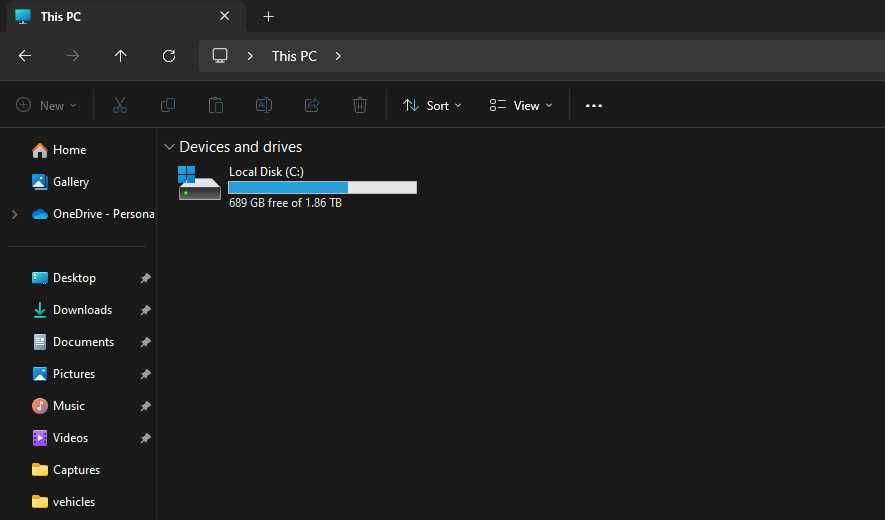Open the View dropdown menu
This screenshot has width=885, height=520.
click(x=521, y=106)
